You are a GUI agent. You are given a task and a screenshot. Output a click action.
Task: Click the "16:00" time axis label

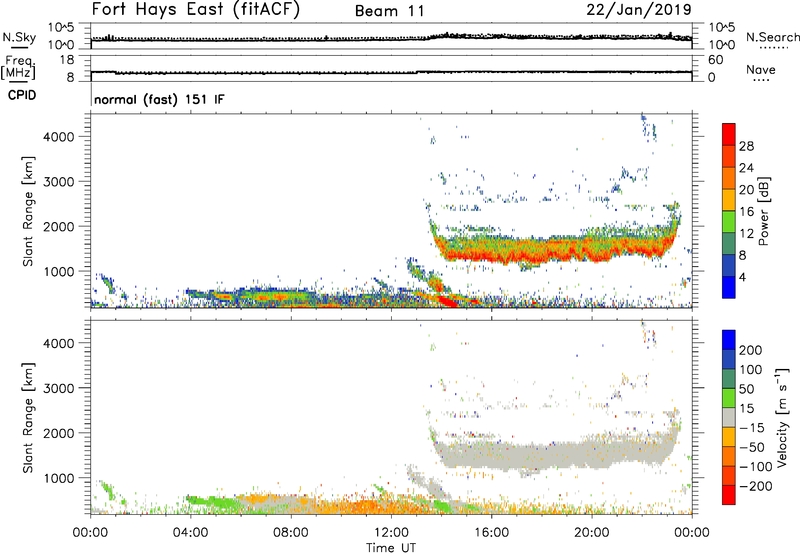coord(491,533)
